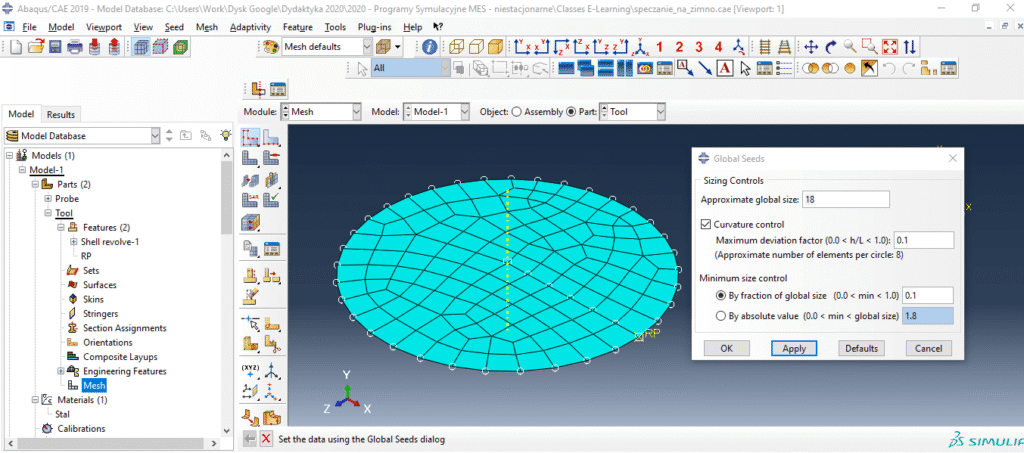Select the Stal material in tree
The width and height of the screenshot is (1024, 453).
[63, 414]
